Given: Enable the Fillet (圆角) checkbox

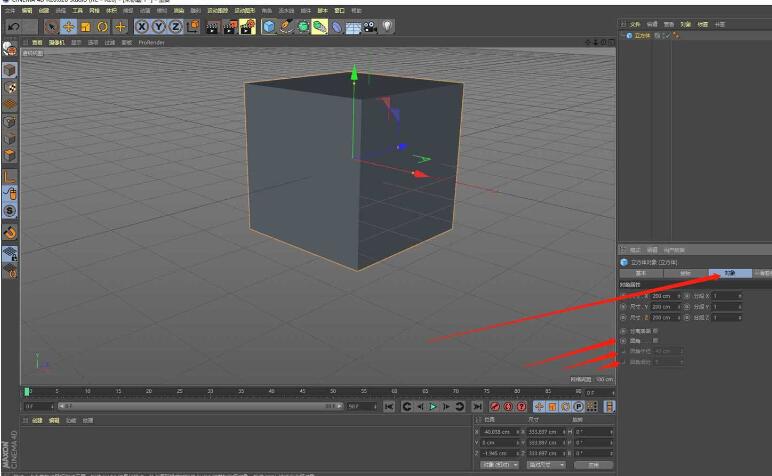Looking at the screenshot, I should [x=656, y=341].
